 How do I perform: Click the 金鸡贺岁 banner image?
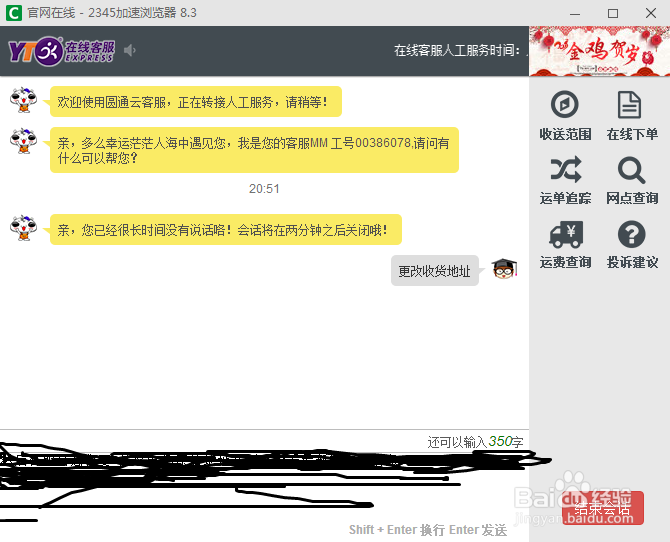tap(599, 51)
